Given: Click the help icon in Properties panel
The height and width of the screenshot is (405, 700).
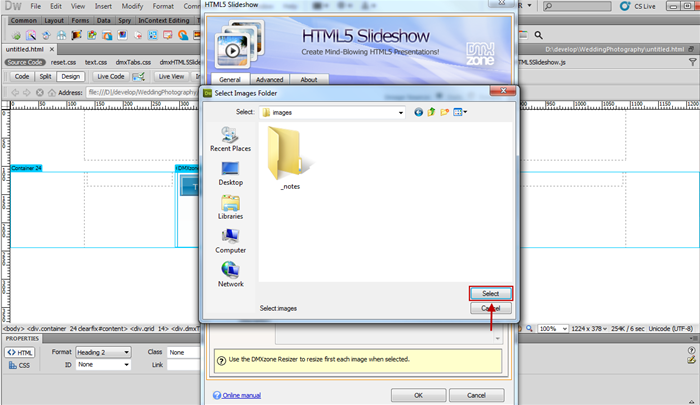Looking at the screenshot, I should [692, 351].
